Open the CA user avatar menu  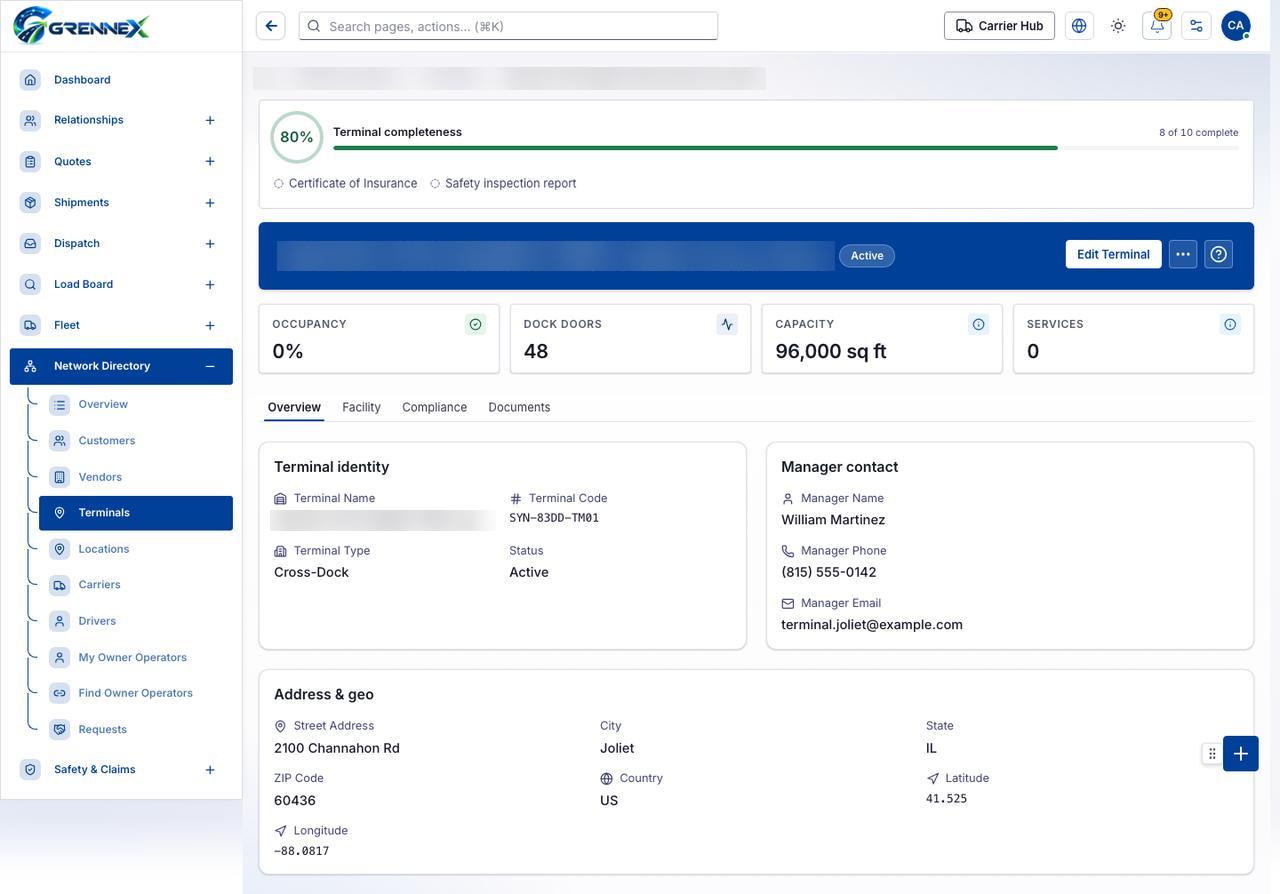[1236, 26]
